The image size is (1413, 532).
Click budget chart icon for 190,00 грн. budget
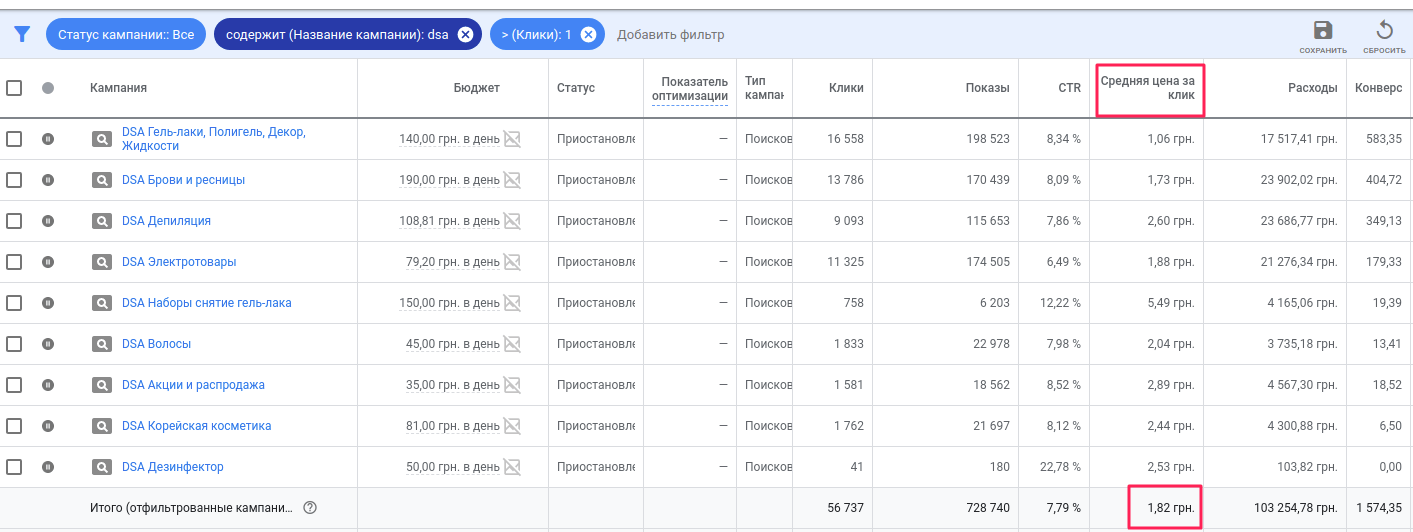click(x=512, y=180)
